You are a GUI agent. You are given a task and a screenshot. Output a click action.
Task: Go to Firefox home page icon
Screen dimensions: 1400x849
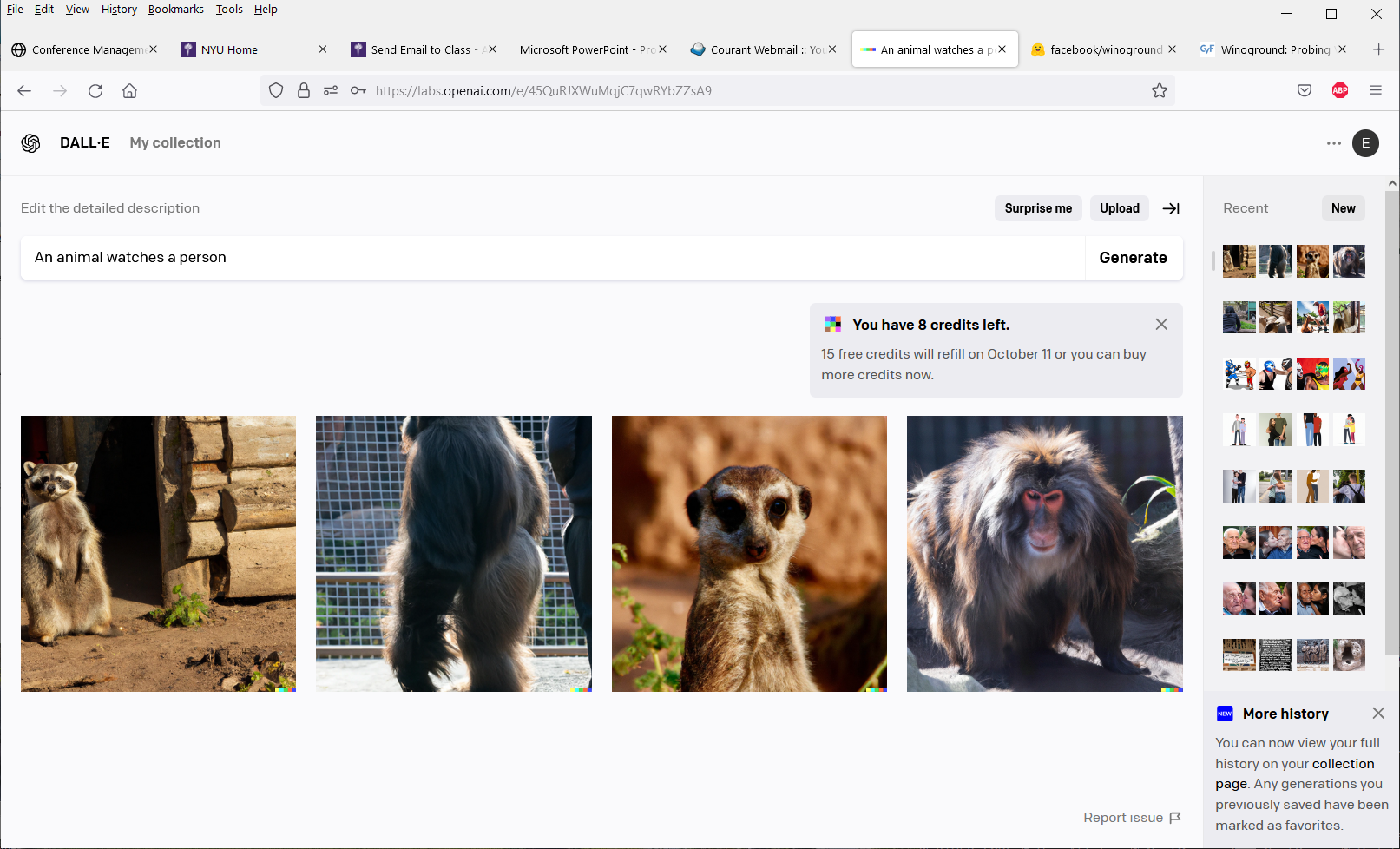tap(130, 91)
